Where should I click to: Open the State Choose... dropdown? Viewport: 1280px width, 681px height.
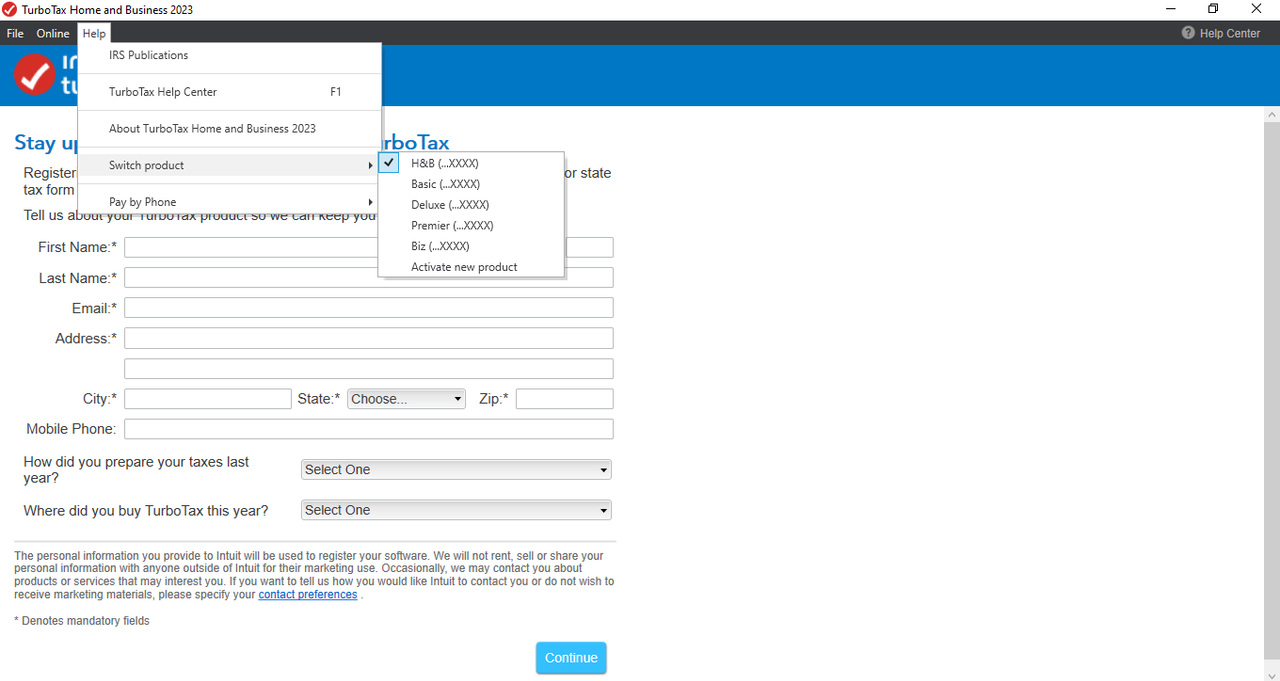click(407, 399)
